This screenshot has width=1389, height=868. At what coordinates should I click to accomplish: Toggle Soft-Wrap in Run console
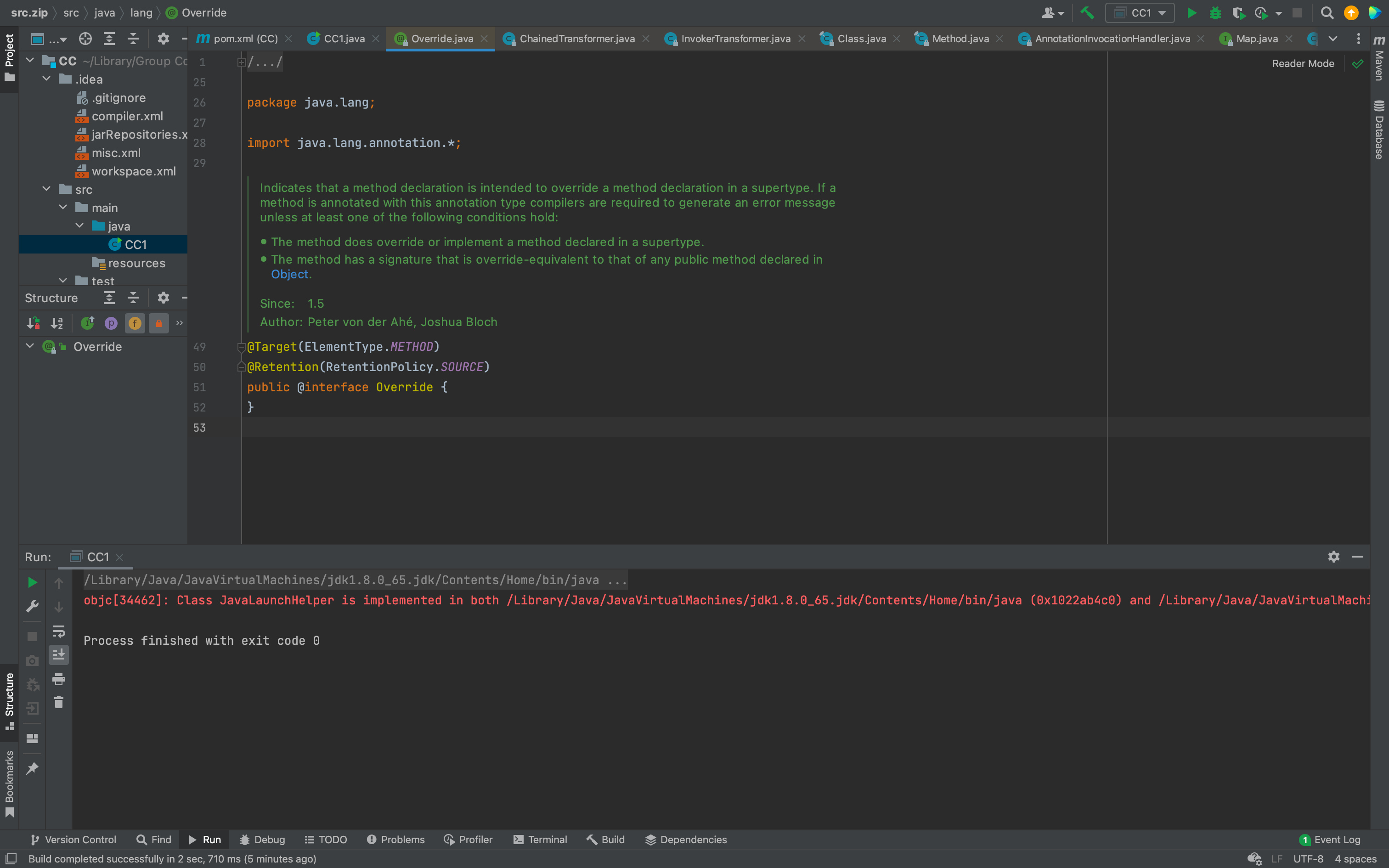[x=58, y=631]
